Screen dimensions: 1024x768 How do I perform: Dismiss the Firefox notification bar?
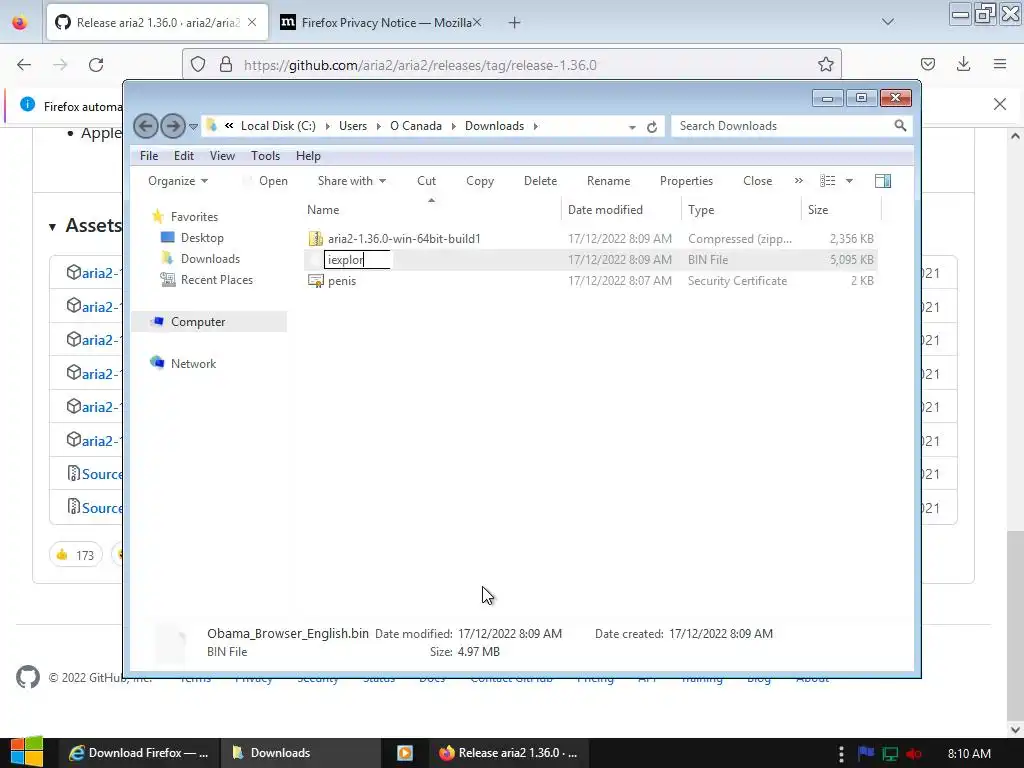[1000, 104]
